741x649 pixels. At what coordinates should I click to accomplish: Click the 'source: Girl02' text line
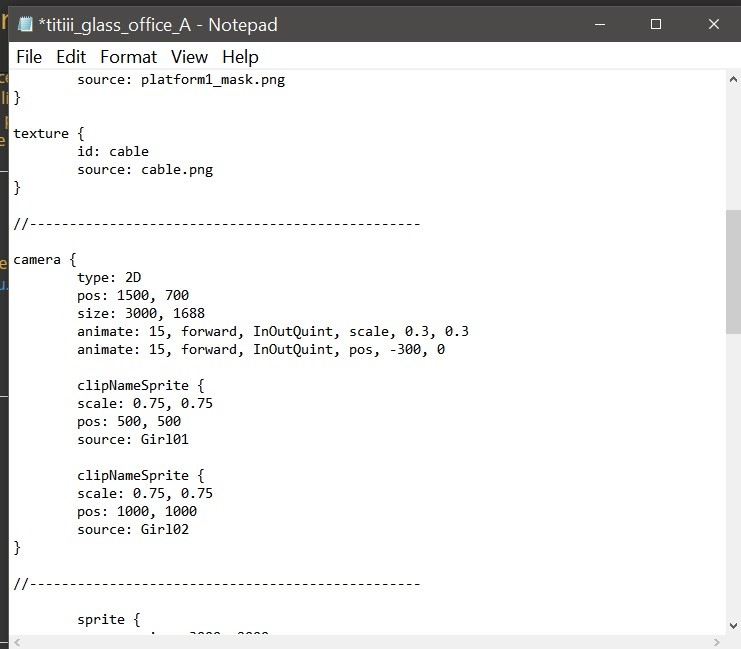133,529
